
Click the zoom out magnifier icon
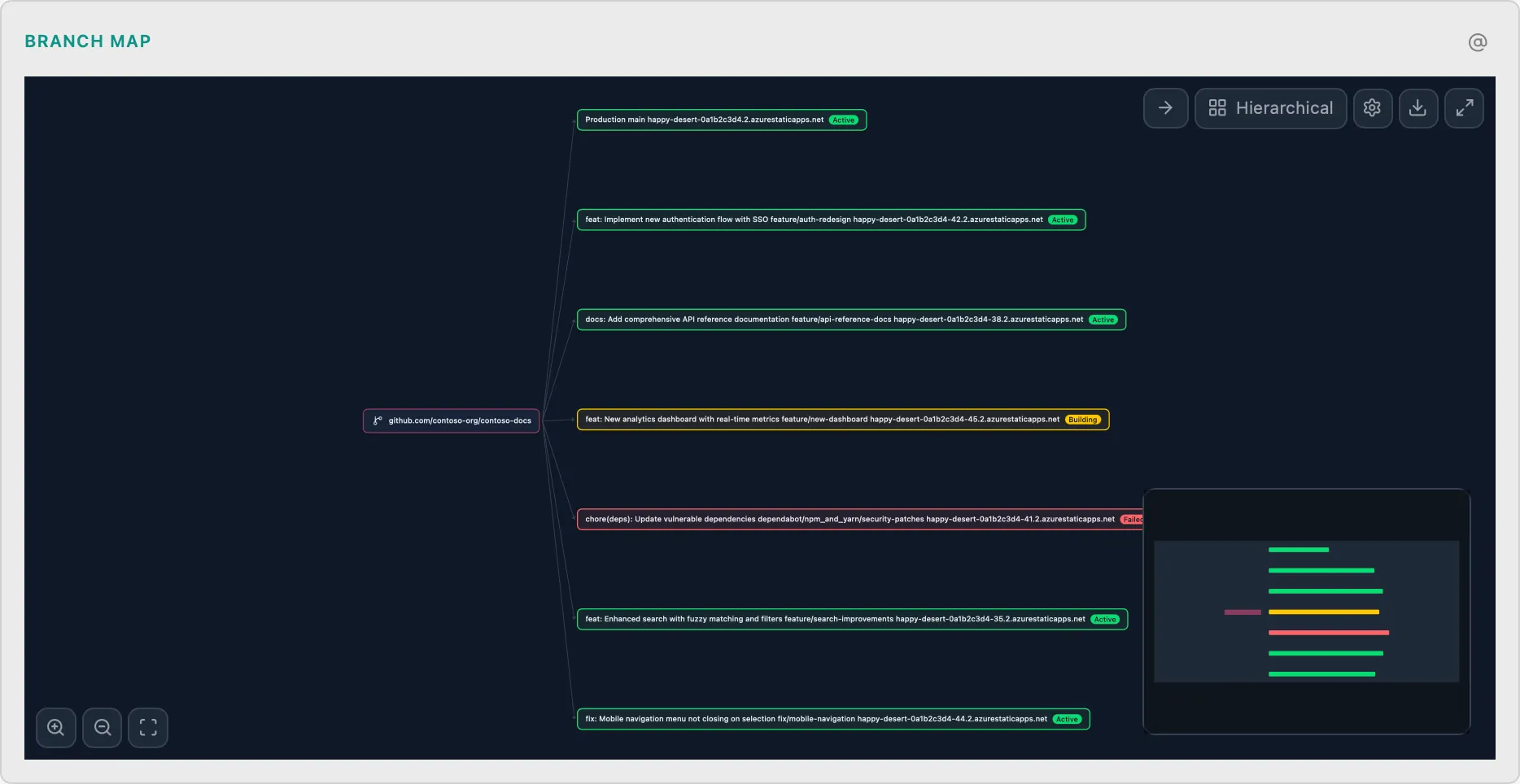[103, 727]
